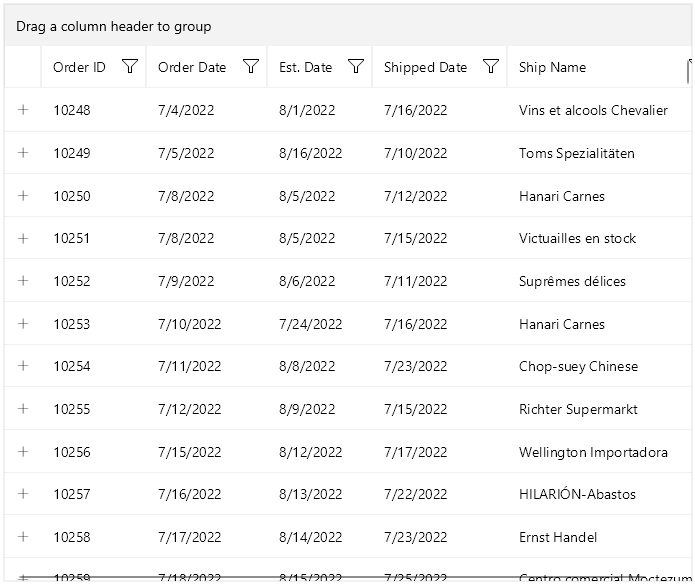Click the est. date 7/24/2022
695x585 pixels.
[x=311, y=324]
